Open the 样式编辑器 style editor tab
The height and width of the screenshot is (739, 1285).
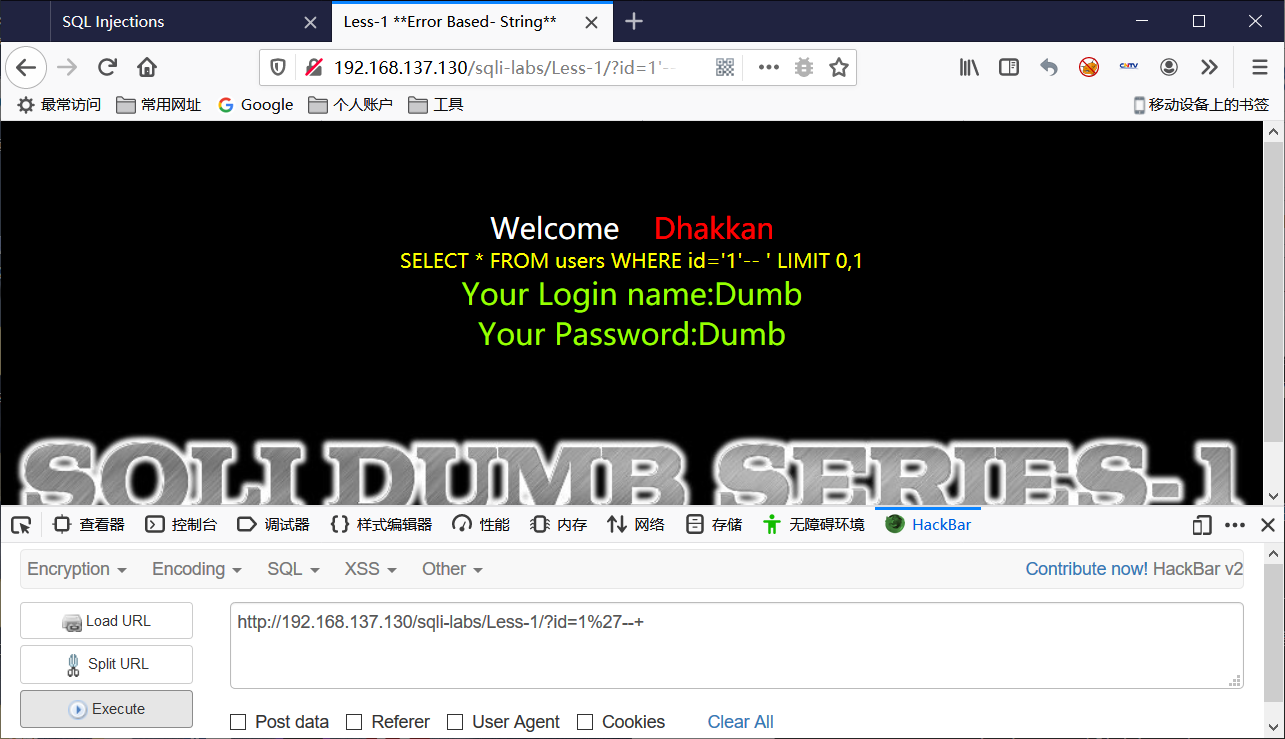(382, 524)
